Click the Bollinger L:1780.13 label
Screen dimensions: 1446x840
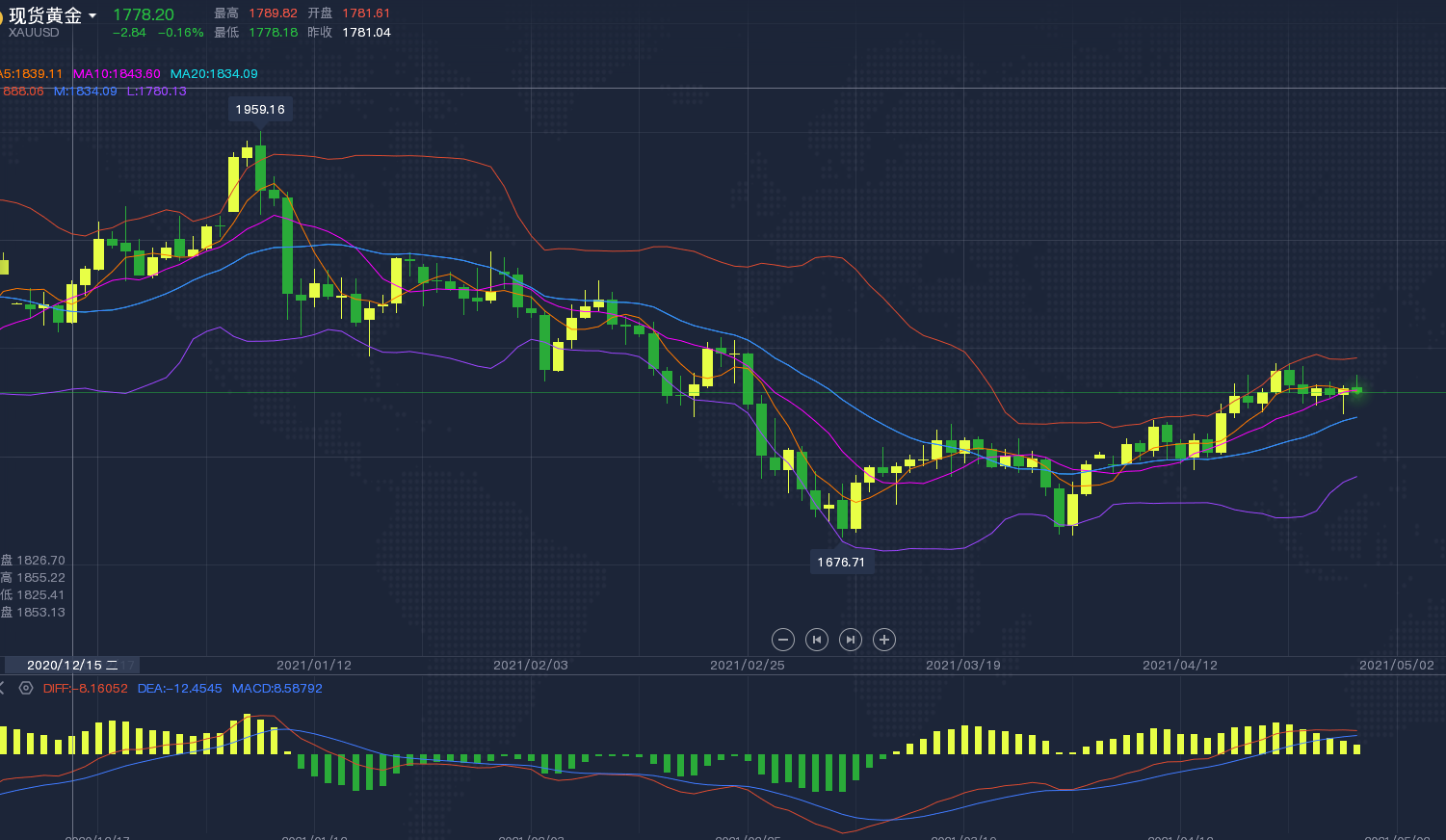tap(157, 92)
